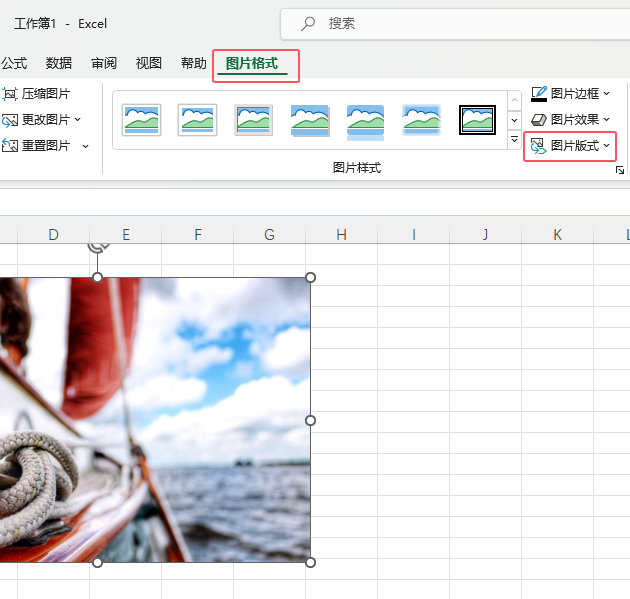The image size is (630, 599).
Task: Select the sailboat picture in the worksheet
Action: (x=155, y=420)
